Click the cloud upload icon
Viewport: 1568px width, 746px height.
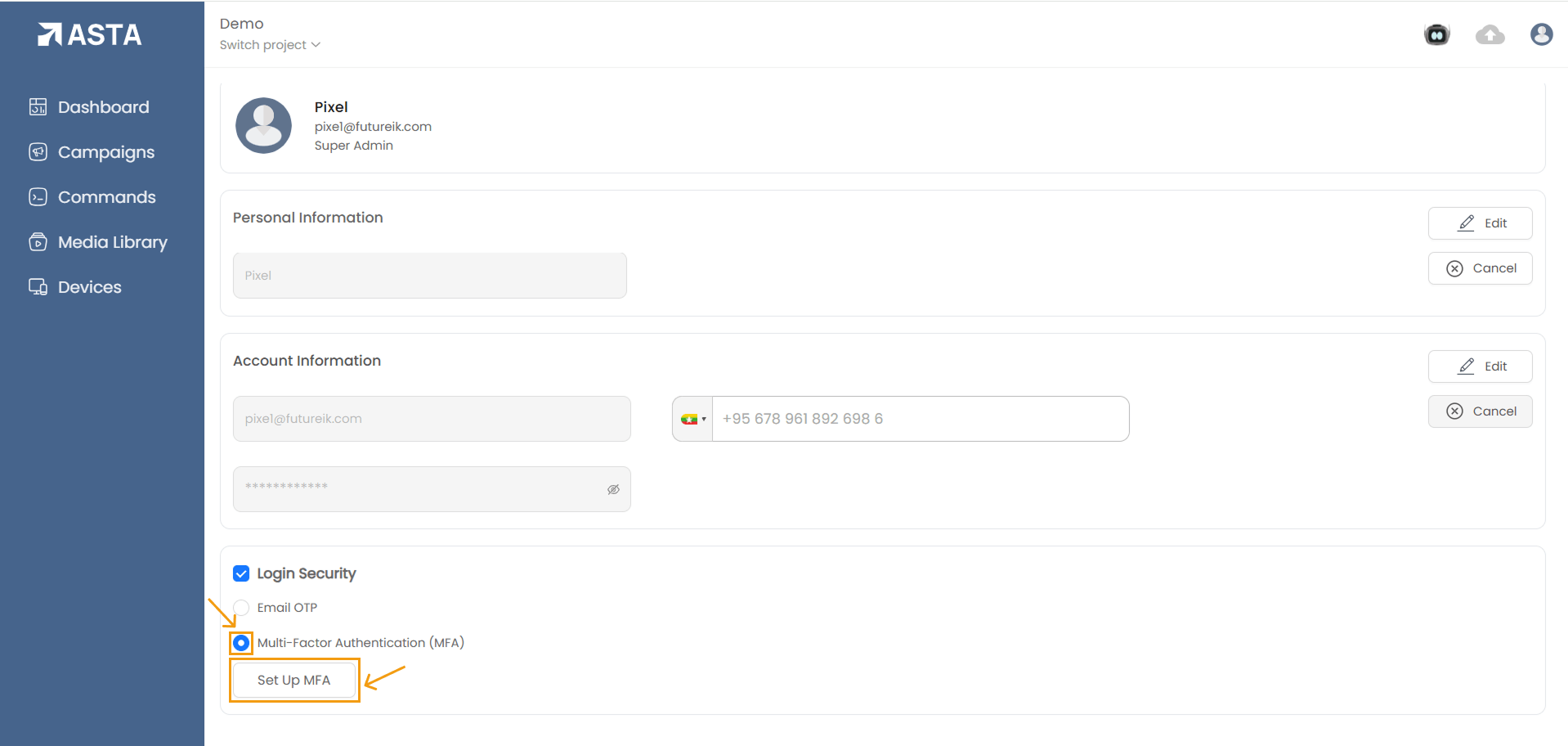[x=1490, y=34]
